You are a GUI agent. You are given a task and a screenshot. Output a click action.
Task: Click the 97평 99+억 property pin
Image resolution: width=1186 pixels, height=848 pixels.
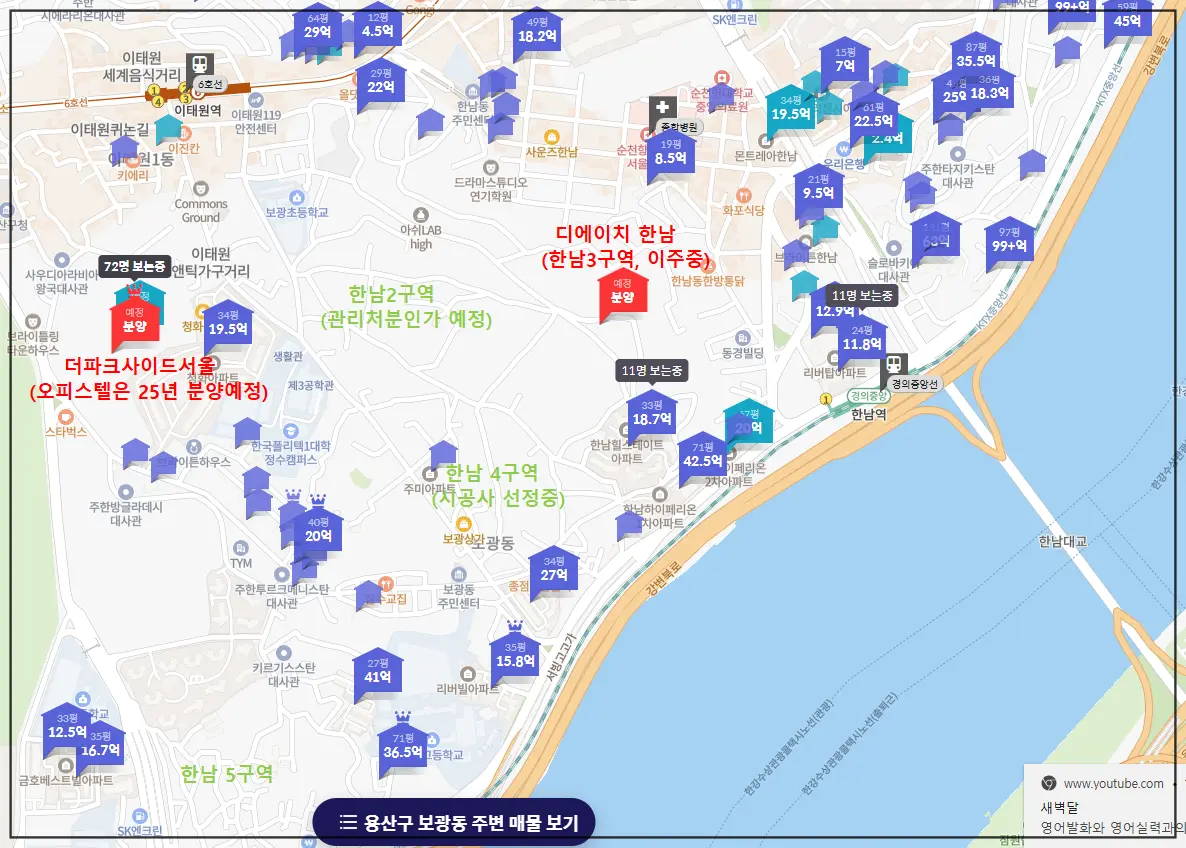tap(1011, 240)
